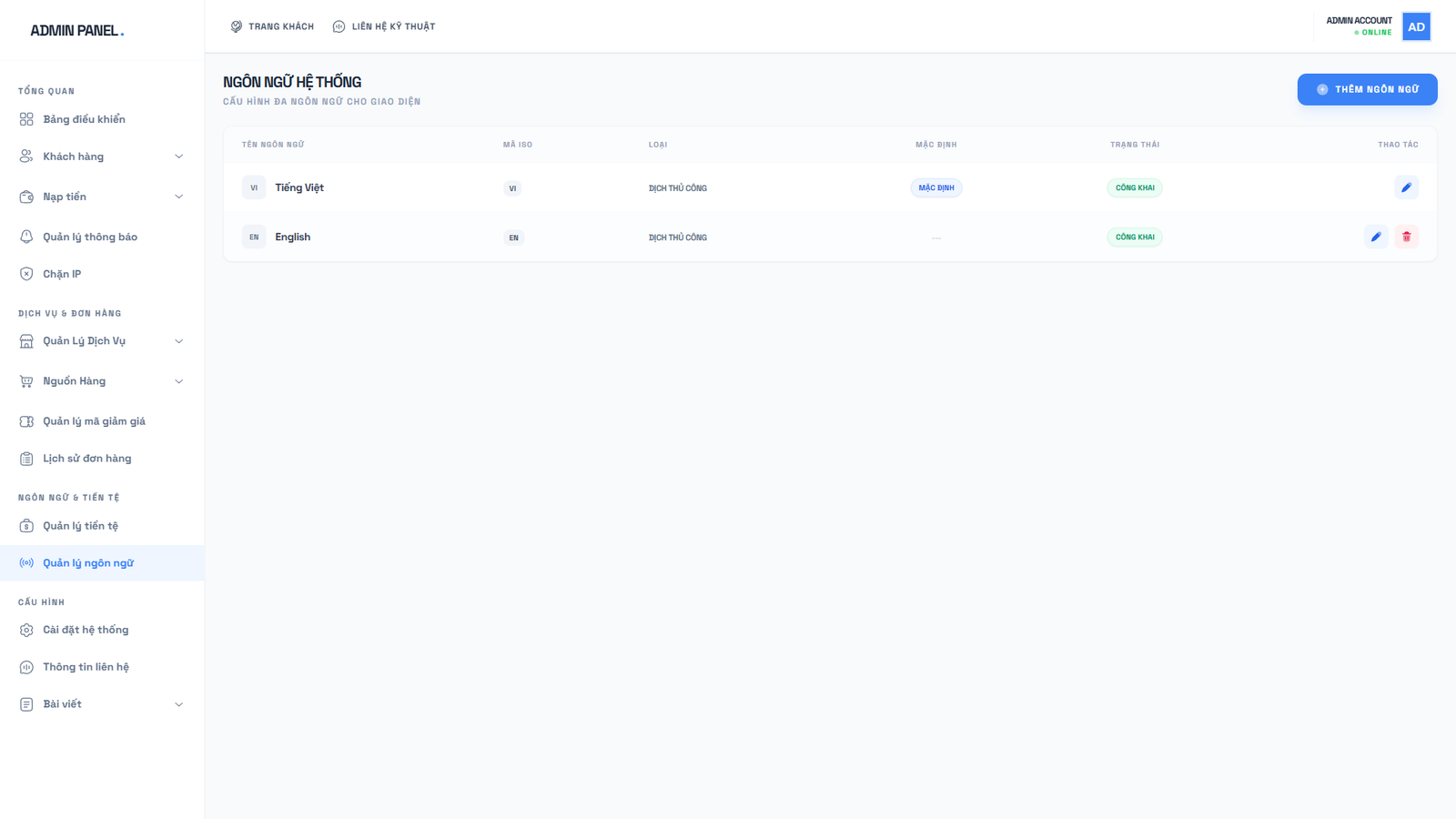The height and width of the screenshot is (819, 1456).
Task: Click the Cài đặt hệ thống gear icon
Action: [26, 630]
